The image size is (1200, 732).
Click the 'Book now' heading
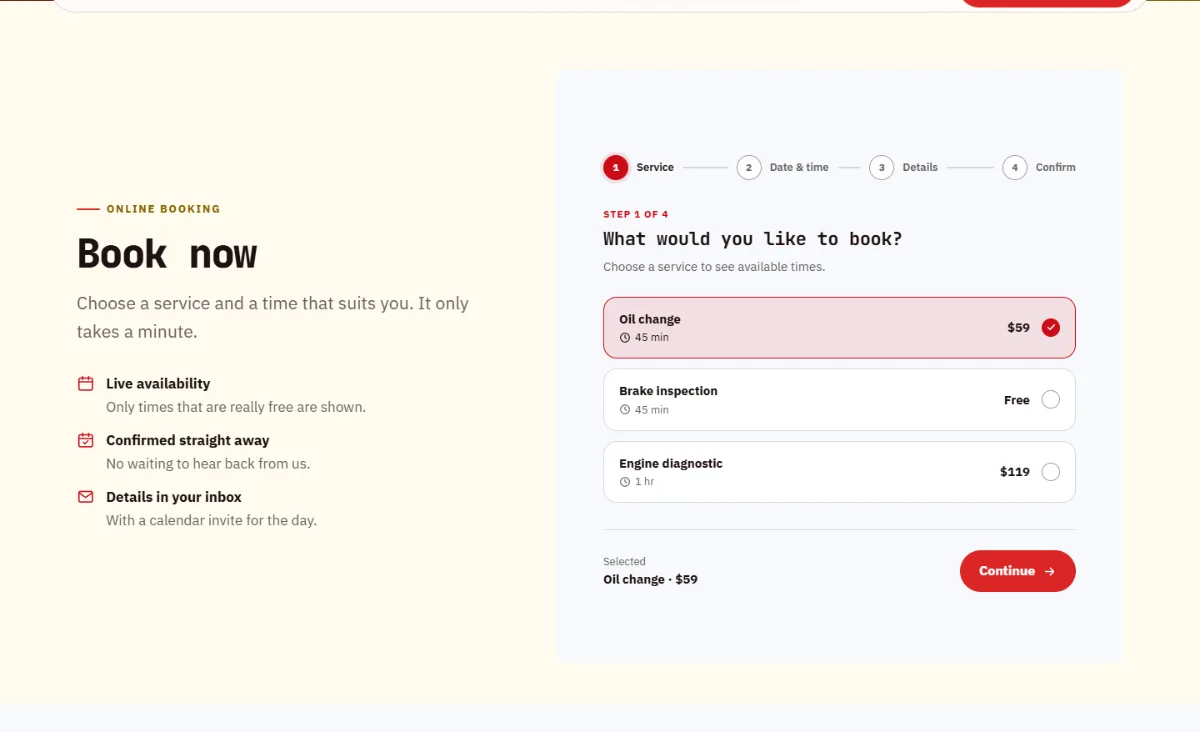pyautogui.click(x=167, y=254)
